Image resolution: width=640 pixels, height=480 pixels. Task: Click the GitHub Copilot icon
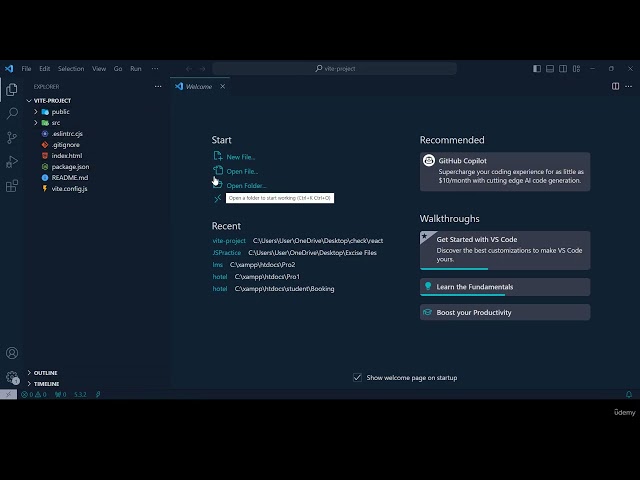[x=429, y=160]
